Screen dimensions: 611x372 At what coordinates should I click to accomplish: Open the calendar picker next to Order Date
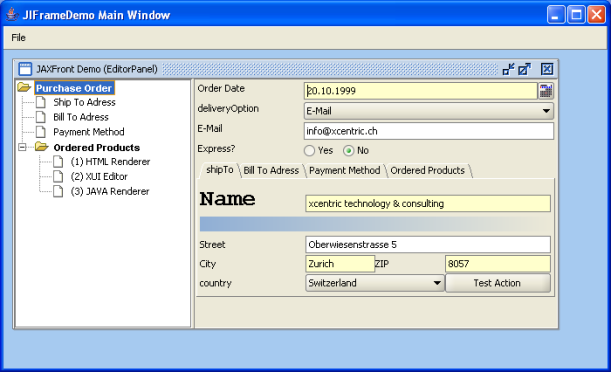546,91
